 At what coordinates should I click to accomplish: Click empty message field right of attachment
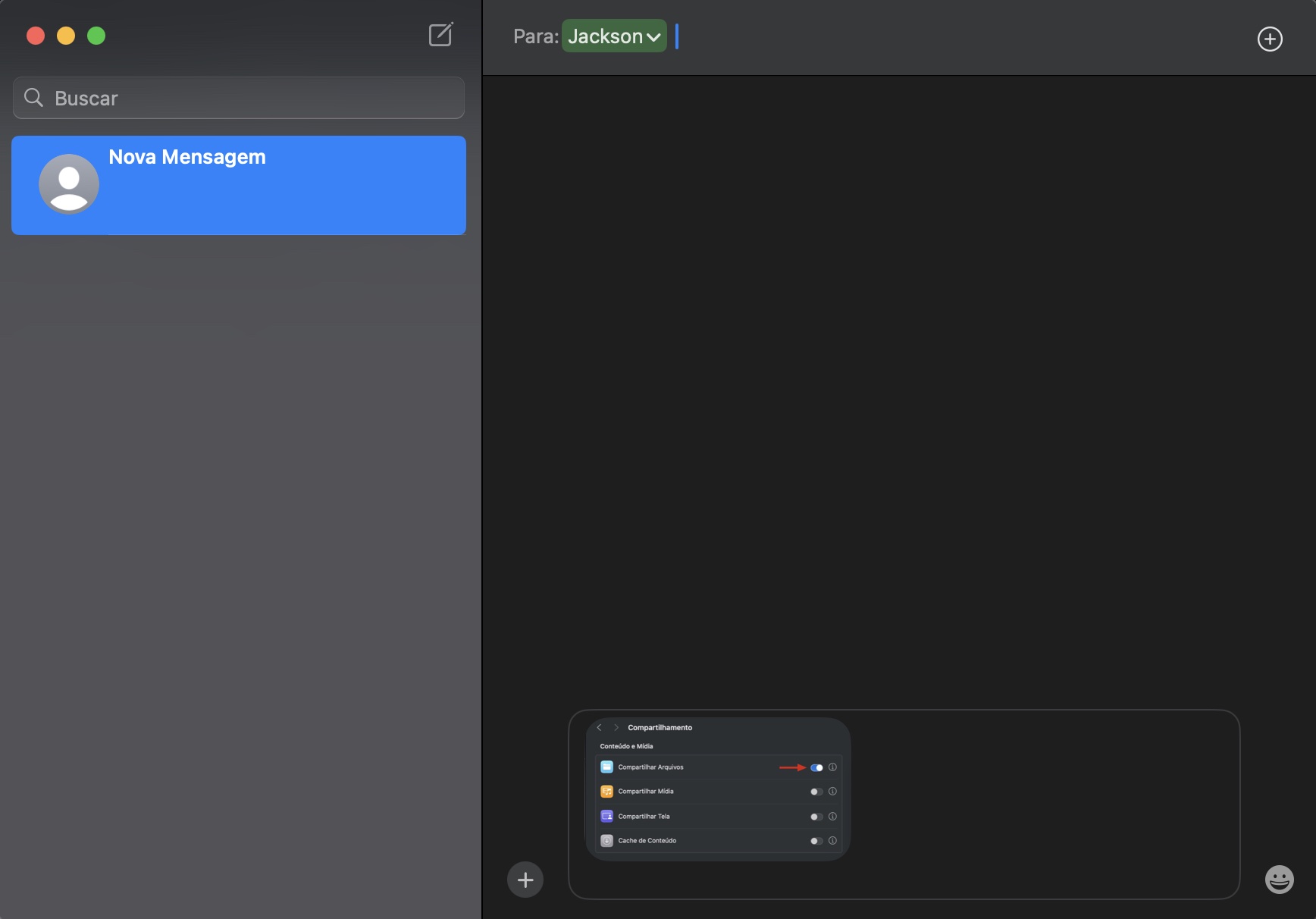click(x=1046, y=804)
